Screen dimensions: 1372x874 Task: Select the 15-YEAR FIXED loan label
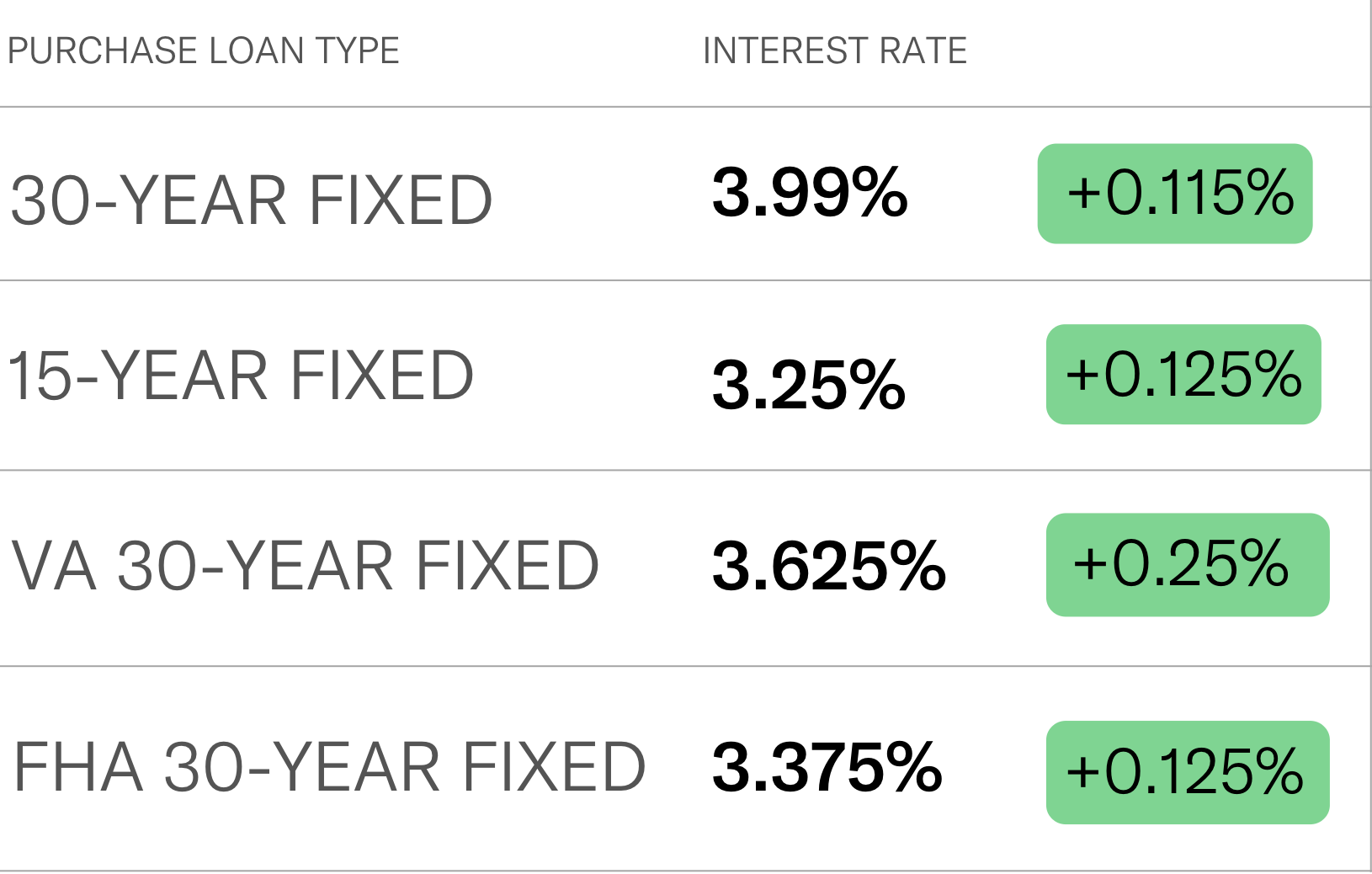pyautogui.click(x=241, y=376)
